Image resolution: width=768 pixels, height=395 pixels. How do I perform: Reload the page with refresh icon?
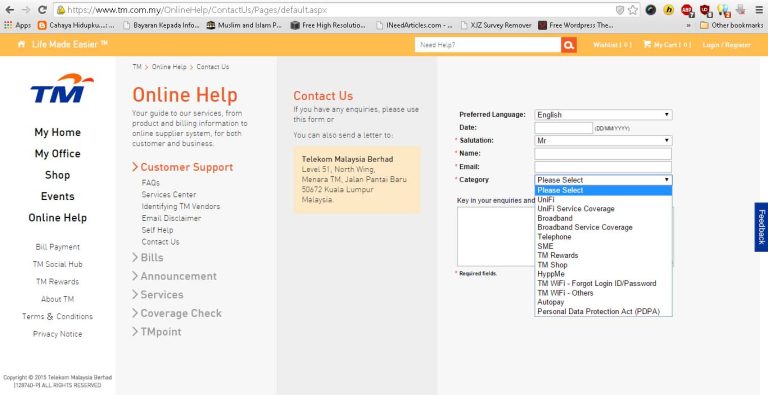point(42,10)
